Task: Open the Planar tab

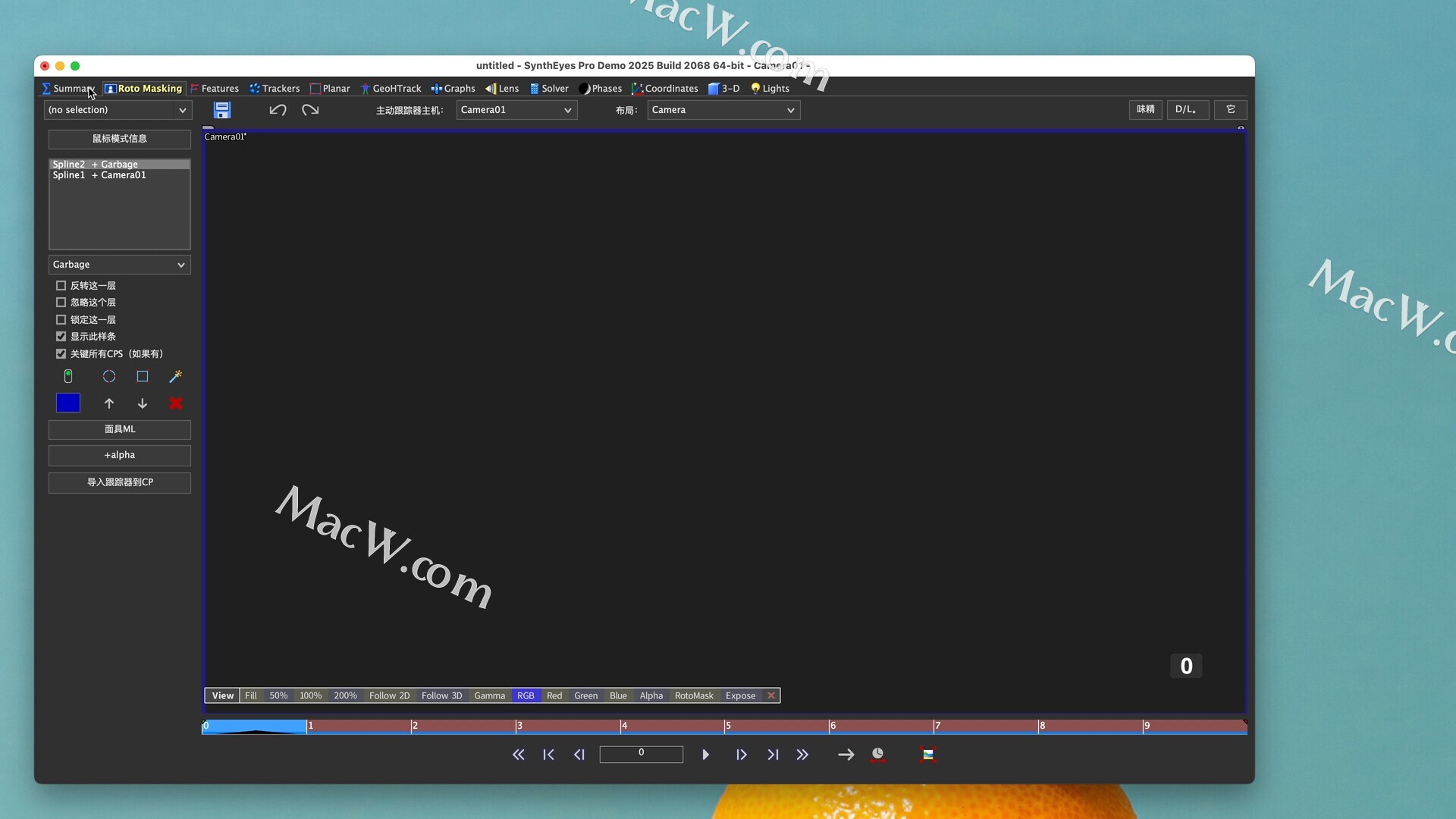Action: 331,89
